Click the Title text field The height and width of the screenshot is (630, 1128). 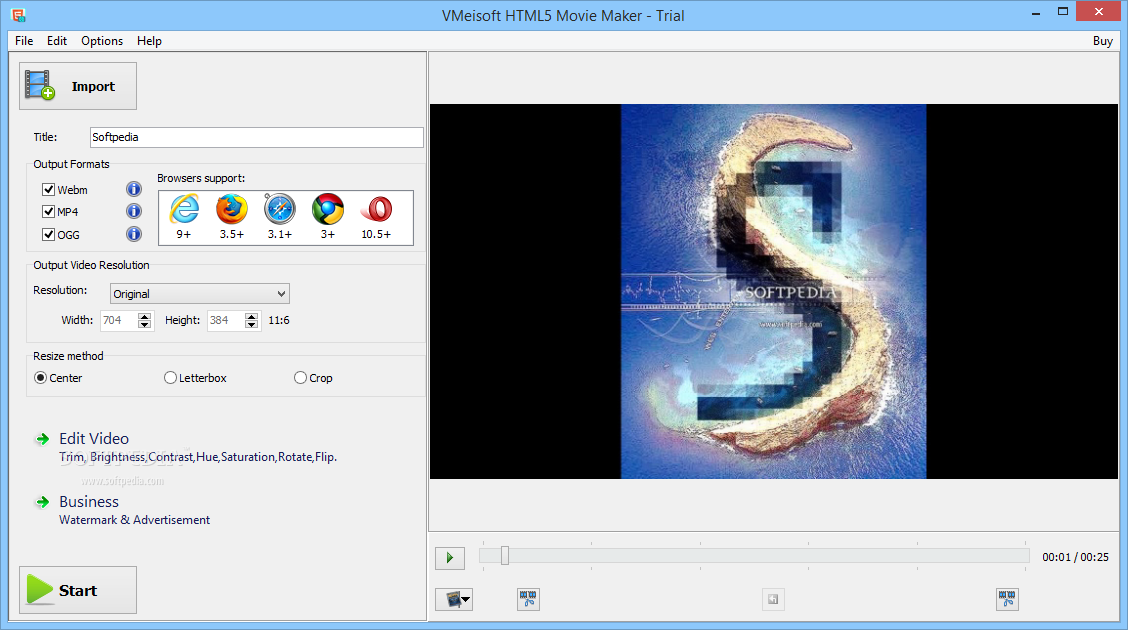[257, 137]
